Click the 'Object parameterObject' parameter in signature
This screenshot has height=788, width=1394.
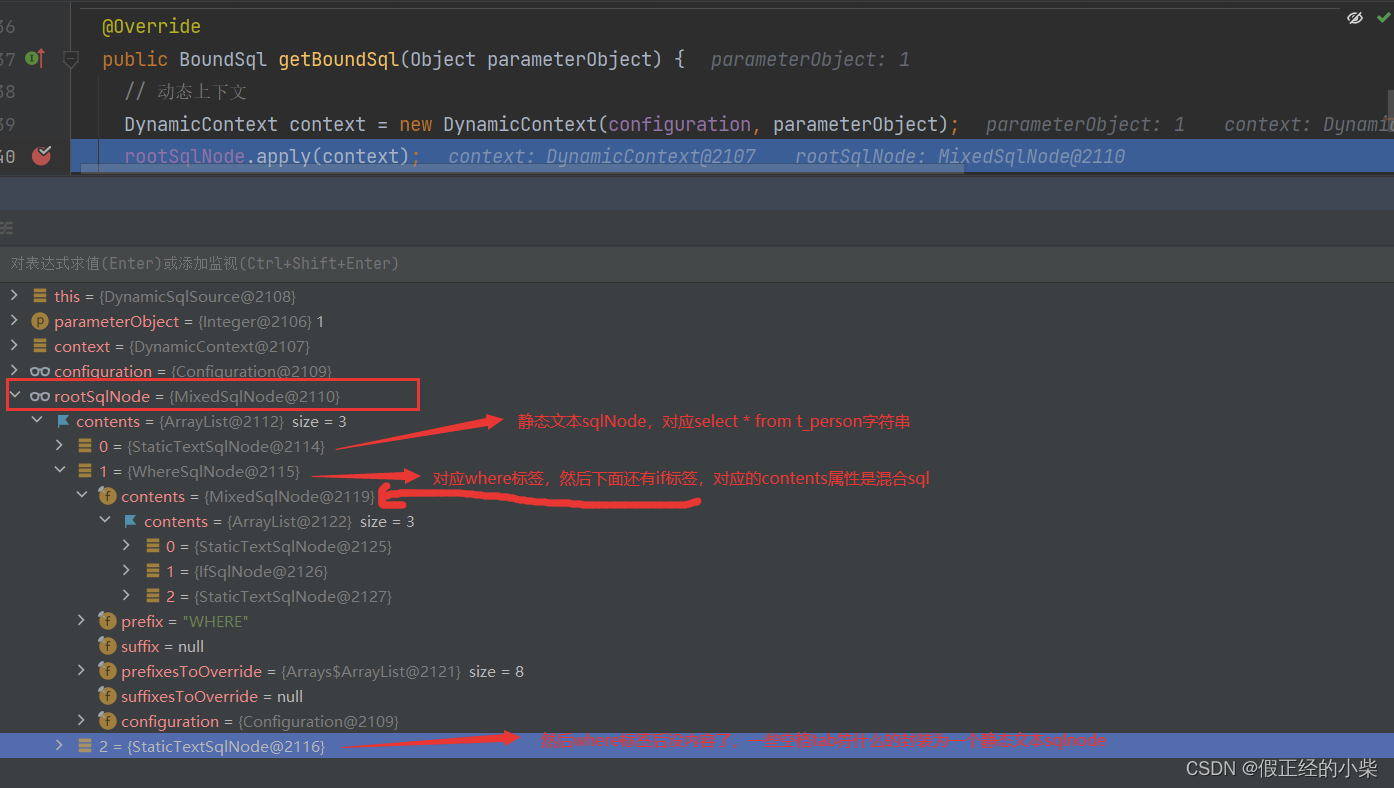[x=533, y=59]
